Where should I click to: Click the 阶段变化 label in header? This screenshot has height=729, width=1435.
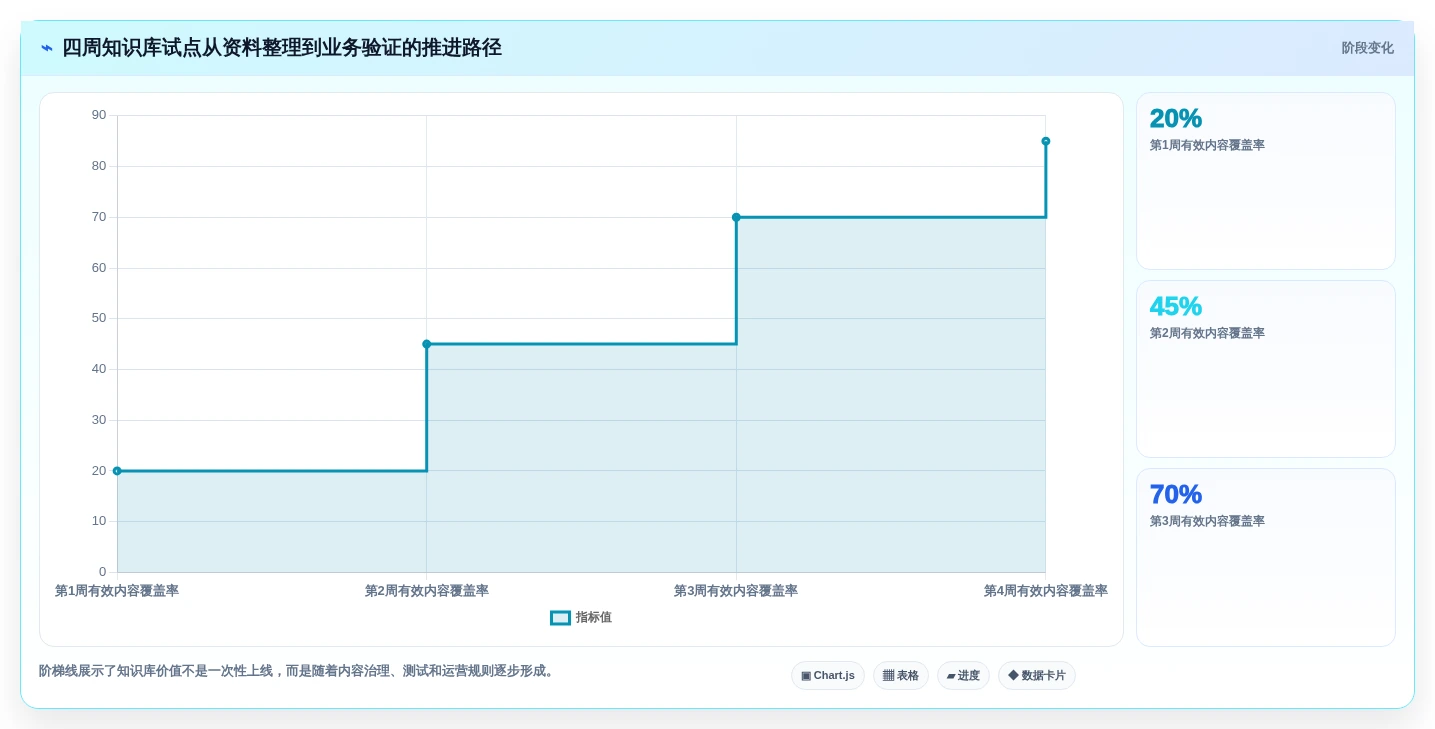(1367, 48)
